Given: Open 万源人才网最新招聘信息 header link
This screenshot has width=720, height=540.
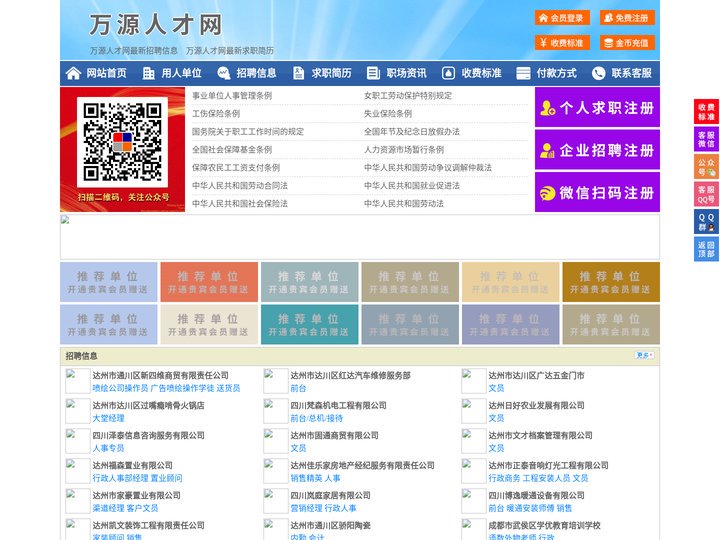Looking at the screenshot, I should click(x=134, y=51).
